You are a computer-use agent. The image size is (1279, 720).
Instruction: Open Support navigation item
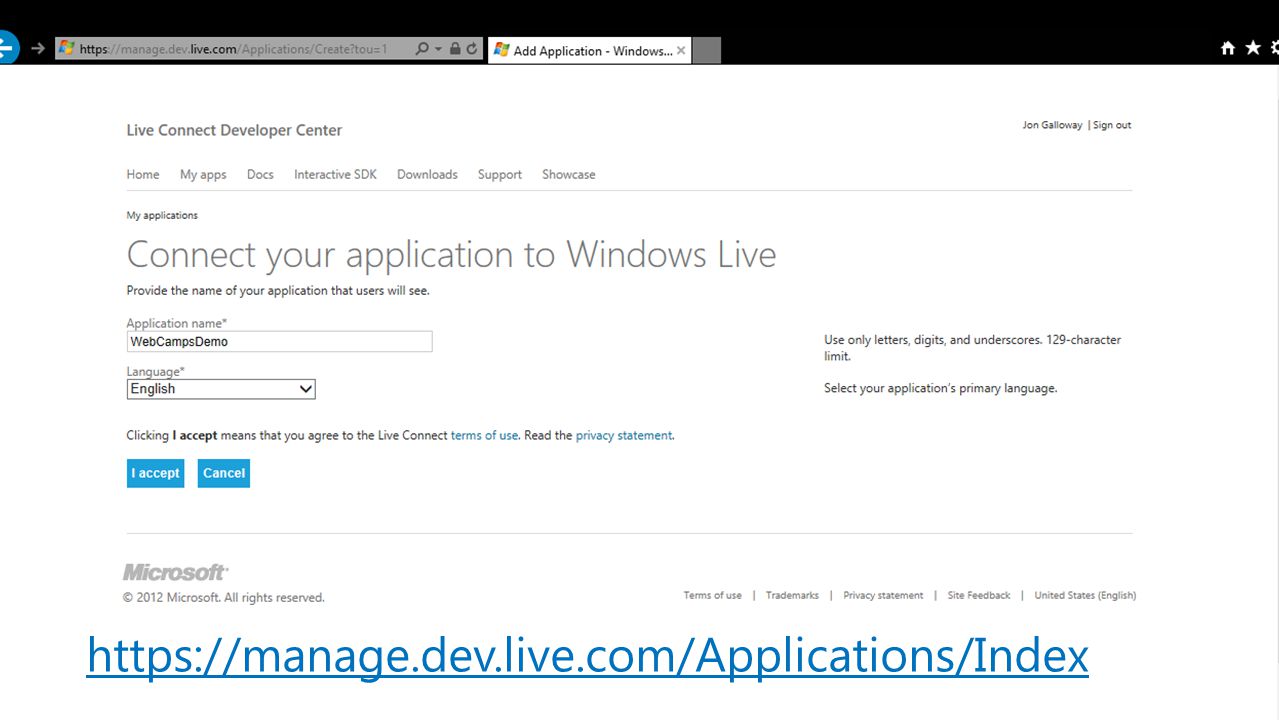[500, 174]
